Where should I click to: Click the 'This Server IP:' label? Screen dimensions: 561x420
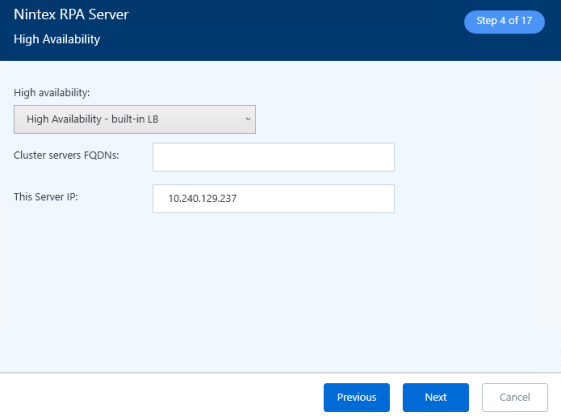pos(46,197)
